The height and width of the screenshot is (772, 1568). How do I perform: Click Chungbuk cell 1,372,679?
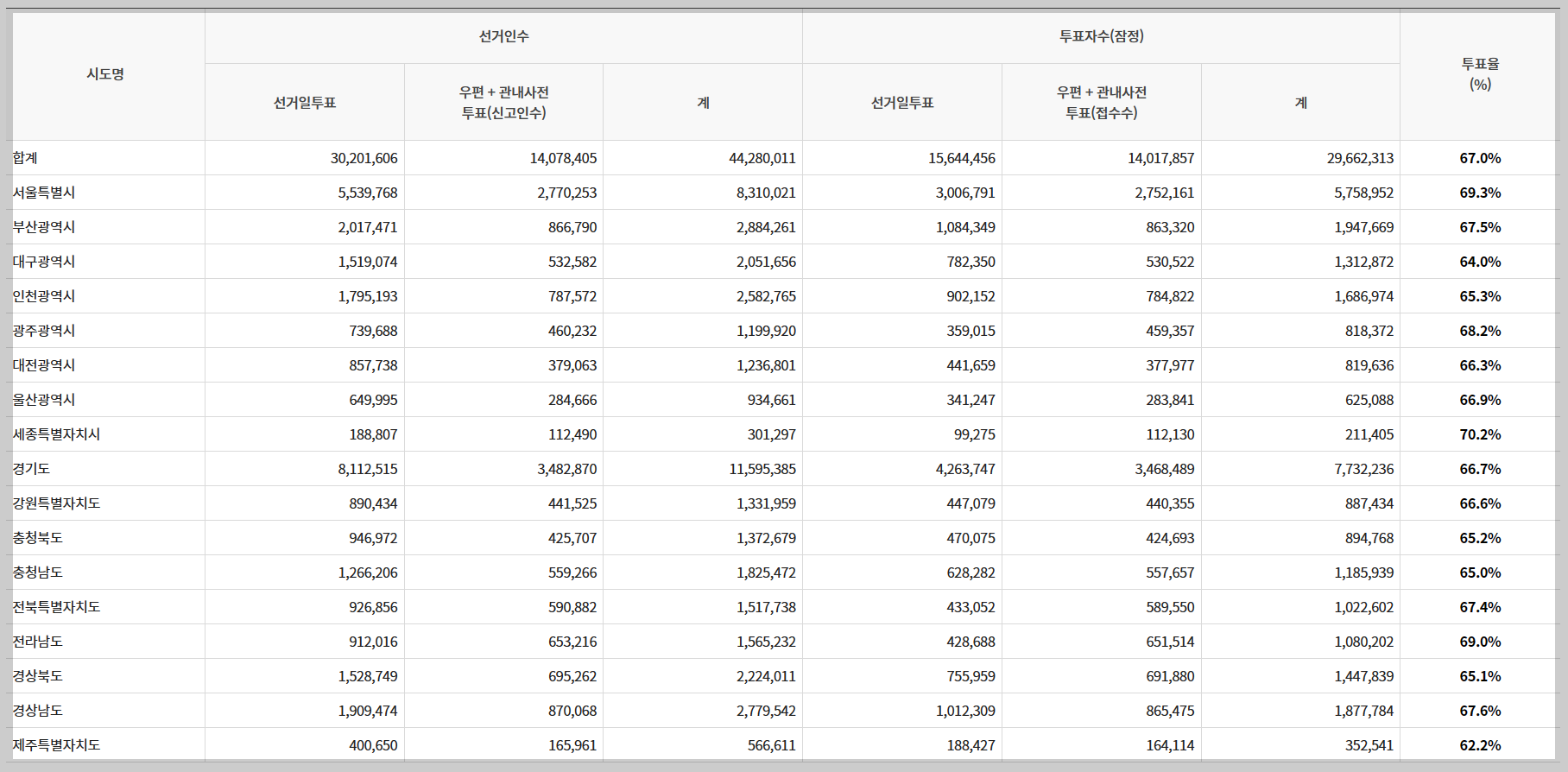coord(766,538)
